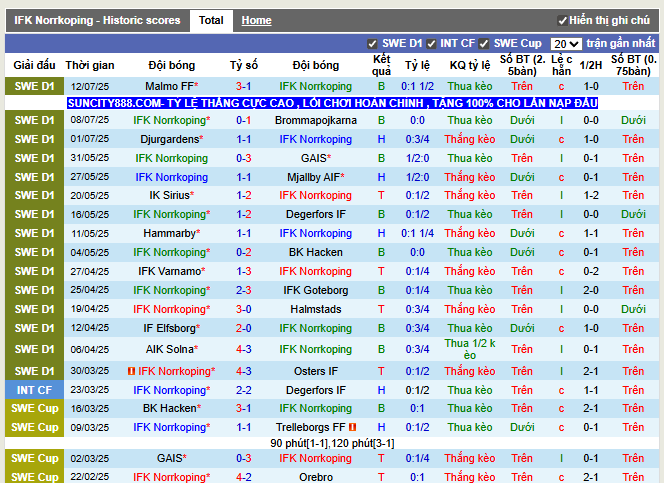This screenshot has width=664, height=483.
Task: Click the 3-1 score of Malmo FF match
Action: [243, 86]
